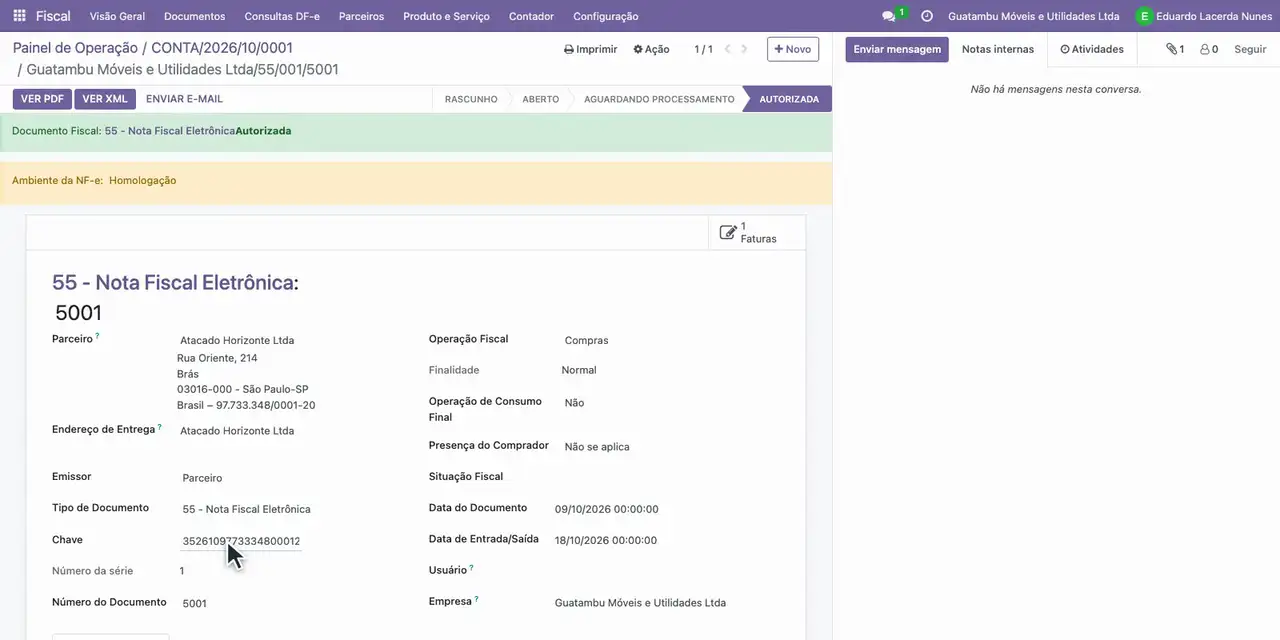Screen dimensions: 1280x640
Task: Select AGUARDANDO PROCESSAMENTO status stage
Action: tap(659, 99)
